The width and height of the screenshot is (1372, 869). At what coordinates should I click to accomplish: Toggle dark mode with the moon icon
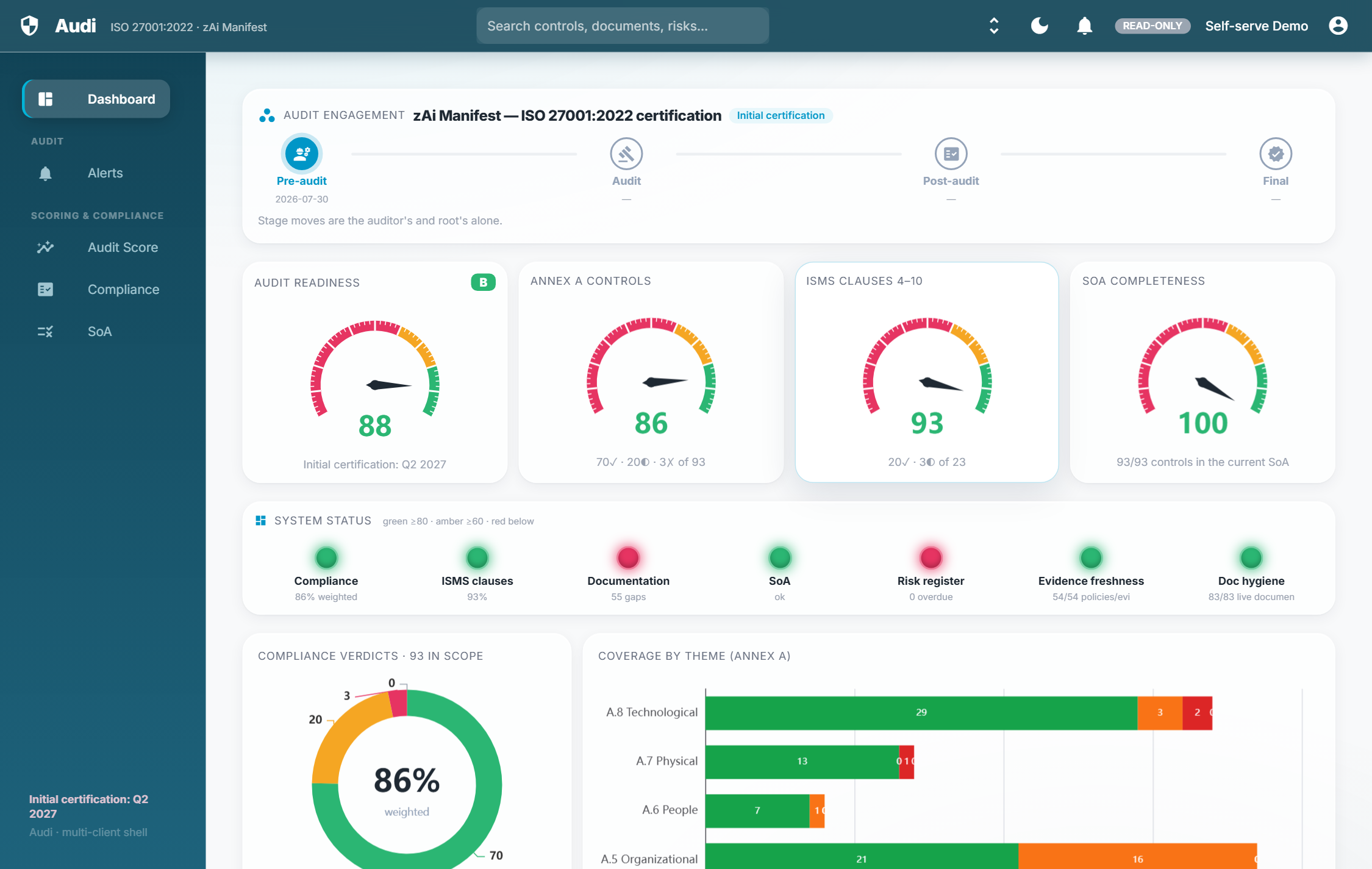coord(1039,26)
